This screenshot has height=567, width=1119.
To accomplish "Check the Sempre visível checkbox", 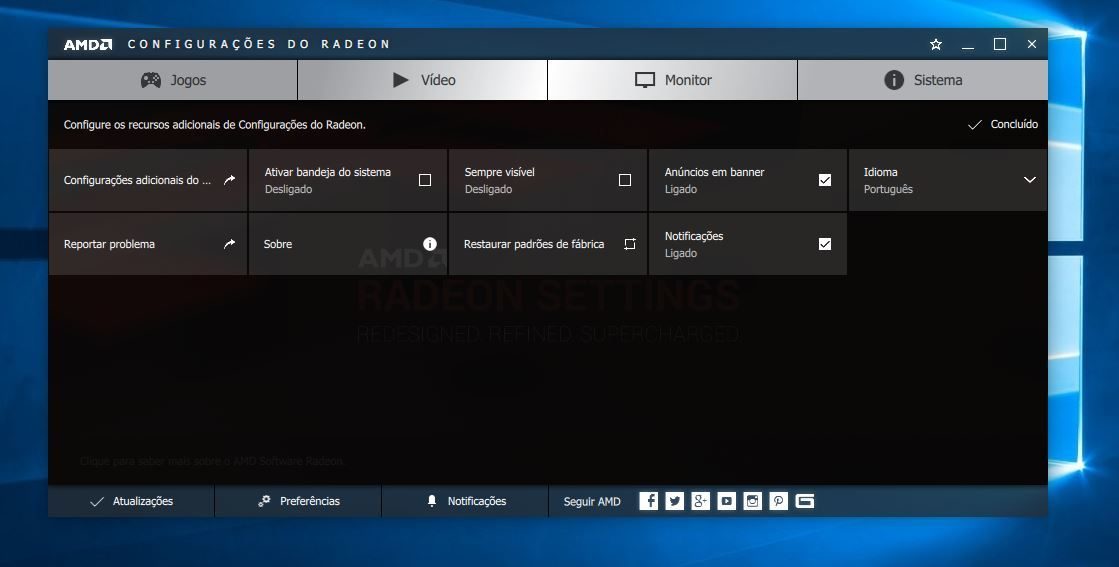I will click(x=624, y=180).
